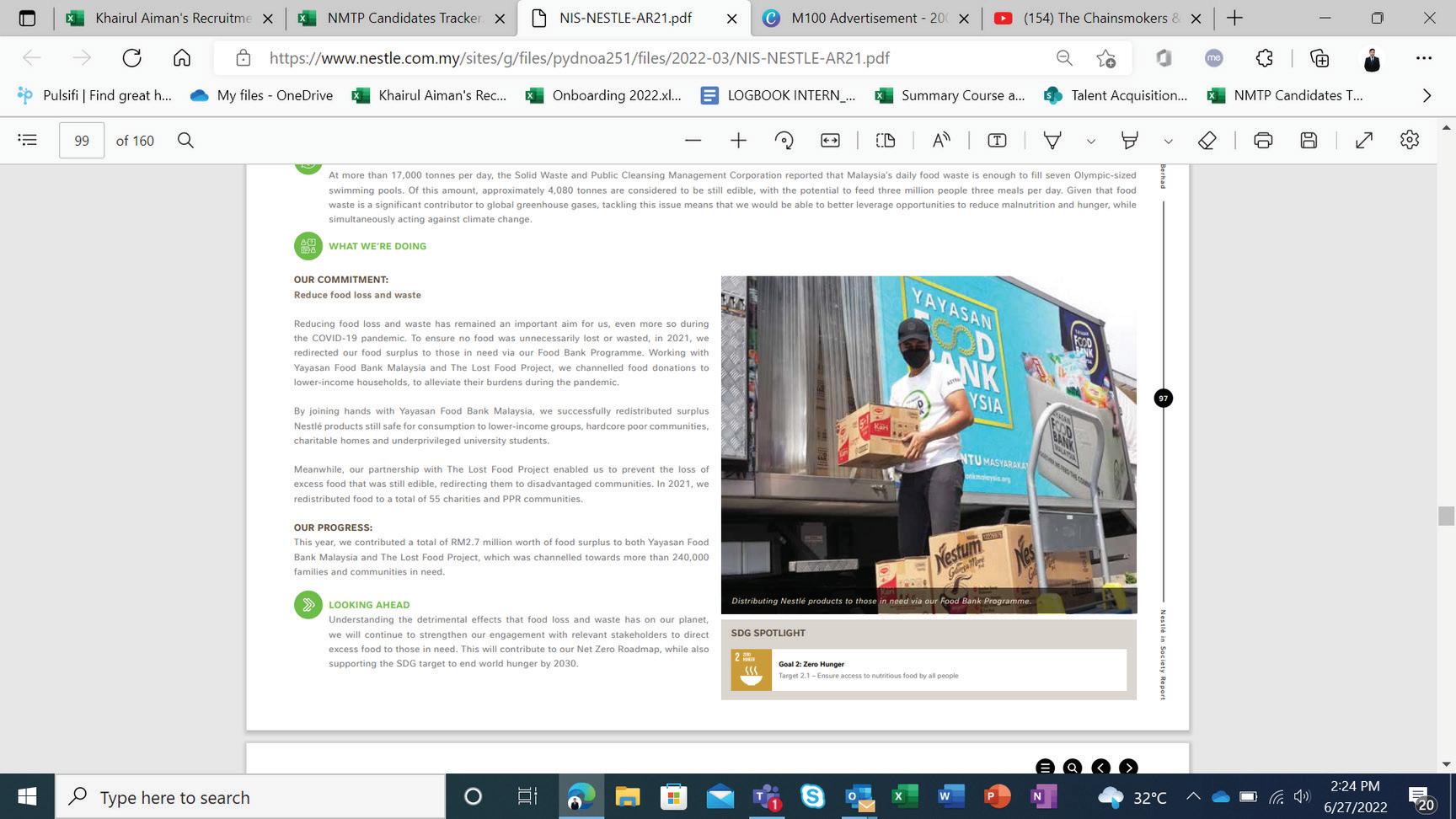Image resolution: width=1456 pixels, height=819 pixels.
Task: Toggle fit to width view
Action: pyautogui.click(x=830, y=140)
